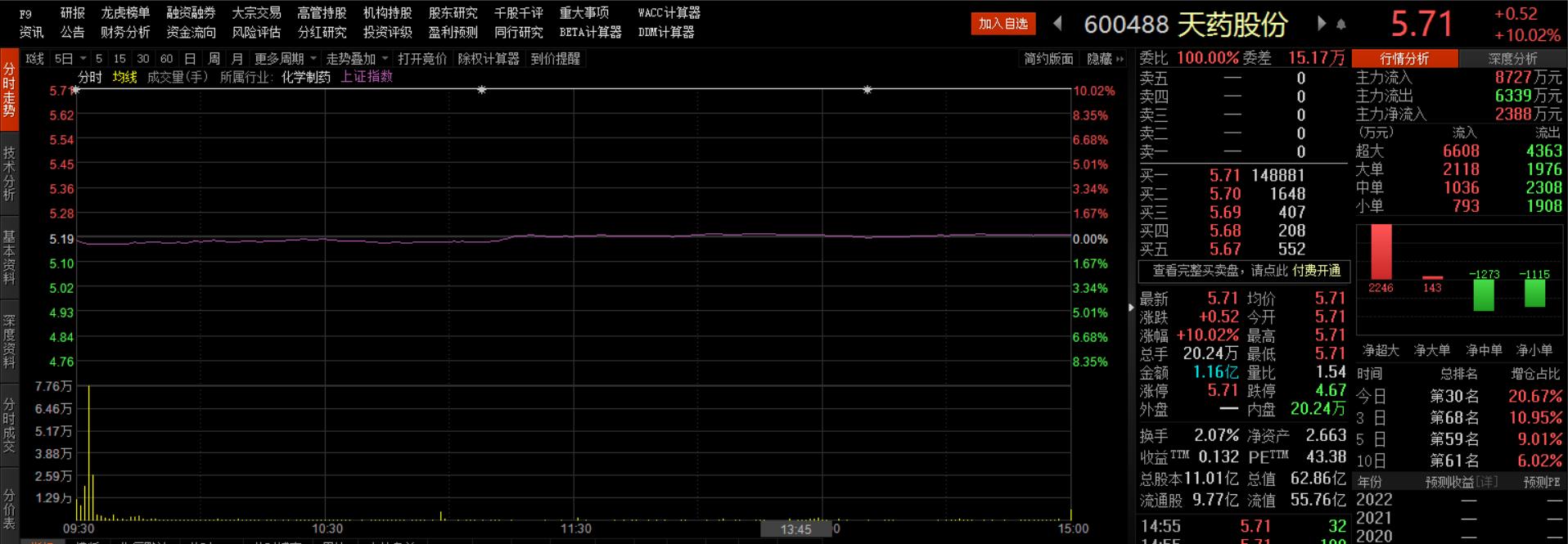
Task: Open the WACC计算器 menu item
Action: (x=669, y=13)
